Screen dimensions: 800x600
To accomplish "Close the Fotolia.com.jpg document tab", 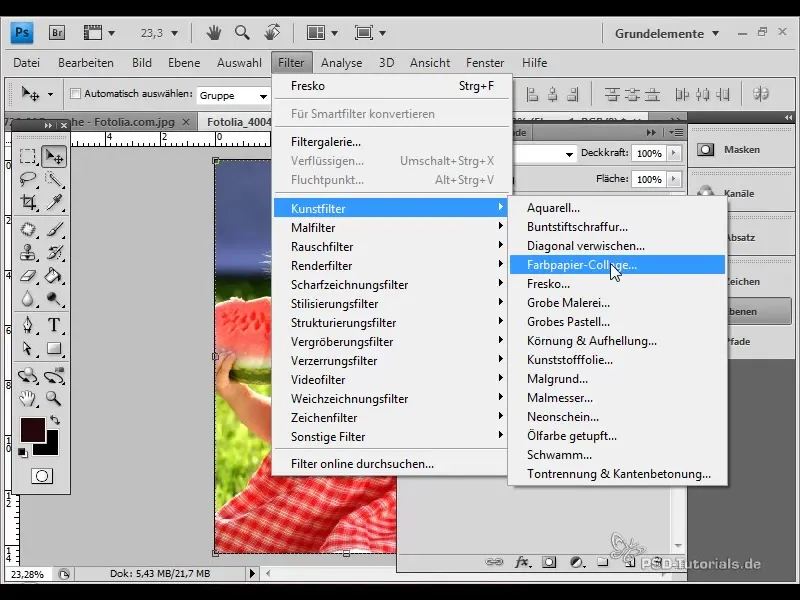I will click(x=186, y=122).
